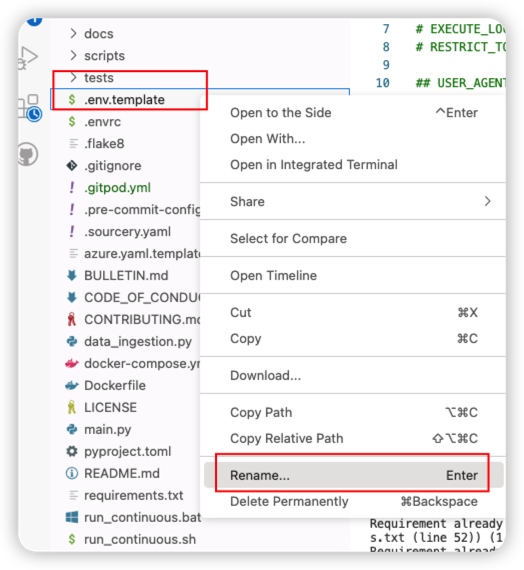Click lines icon beside requirements.txt
This screenshot has height=570, width=524.
pos(73,495)
